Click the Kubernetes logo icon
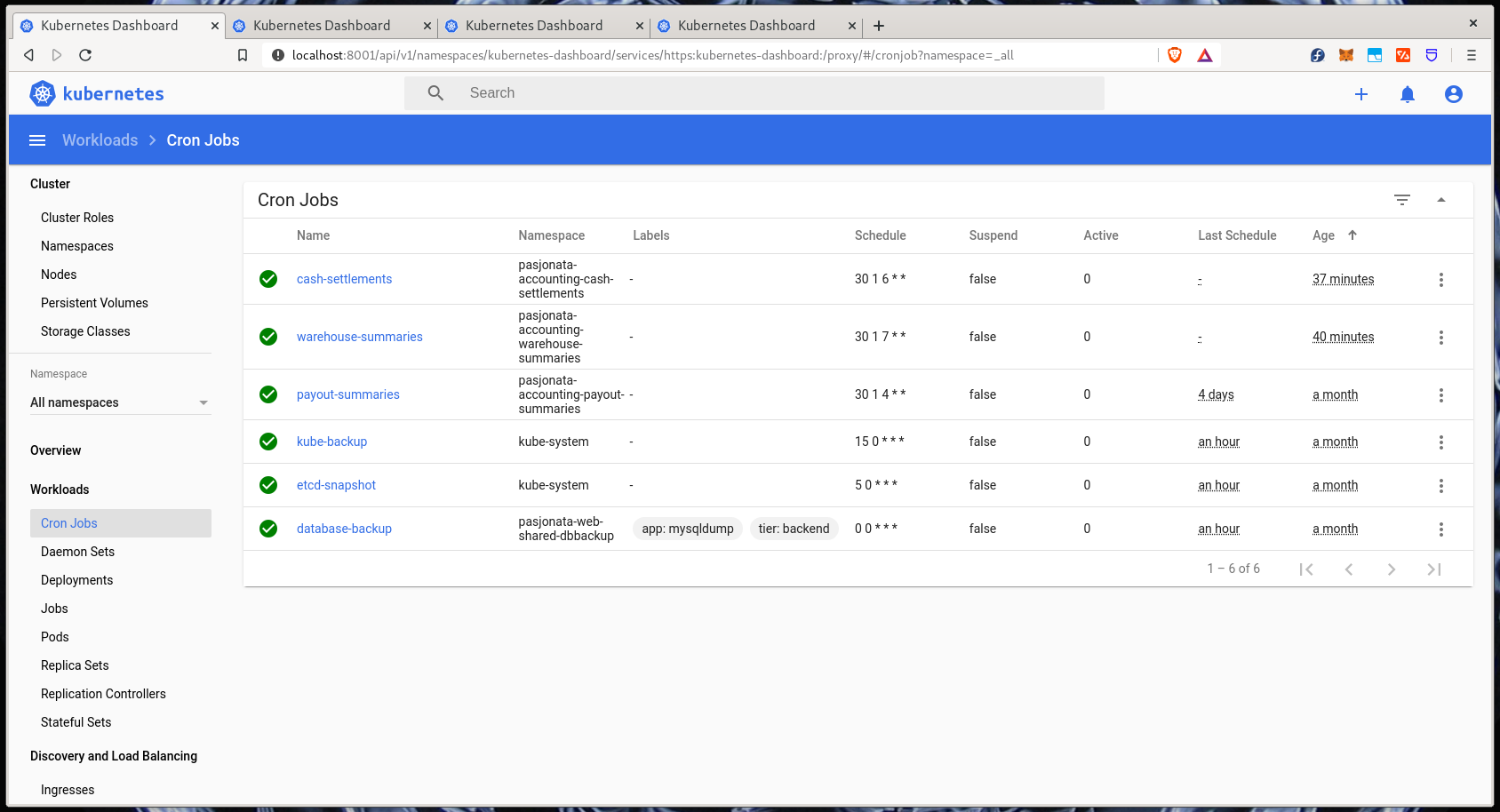Screen dimensions: 1500x812 [x=43, y=93]
